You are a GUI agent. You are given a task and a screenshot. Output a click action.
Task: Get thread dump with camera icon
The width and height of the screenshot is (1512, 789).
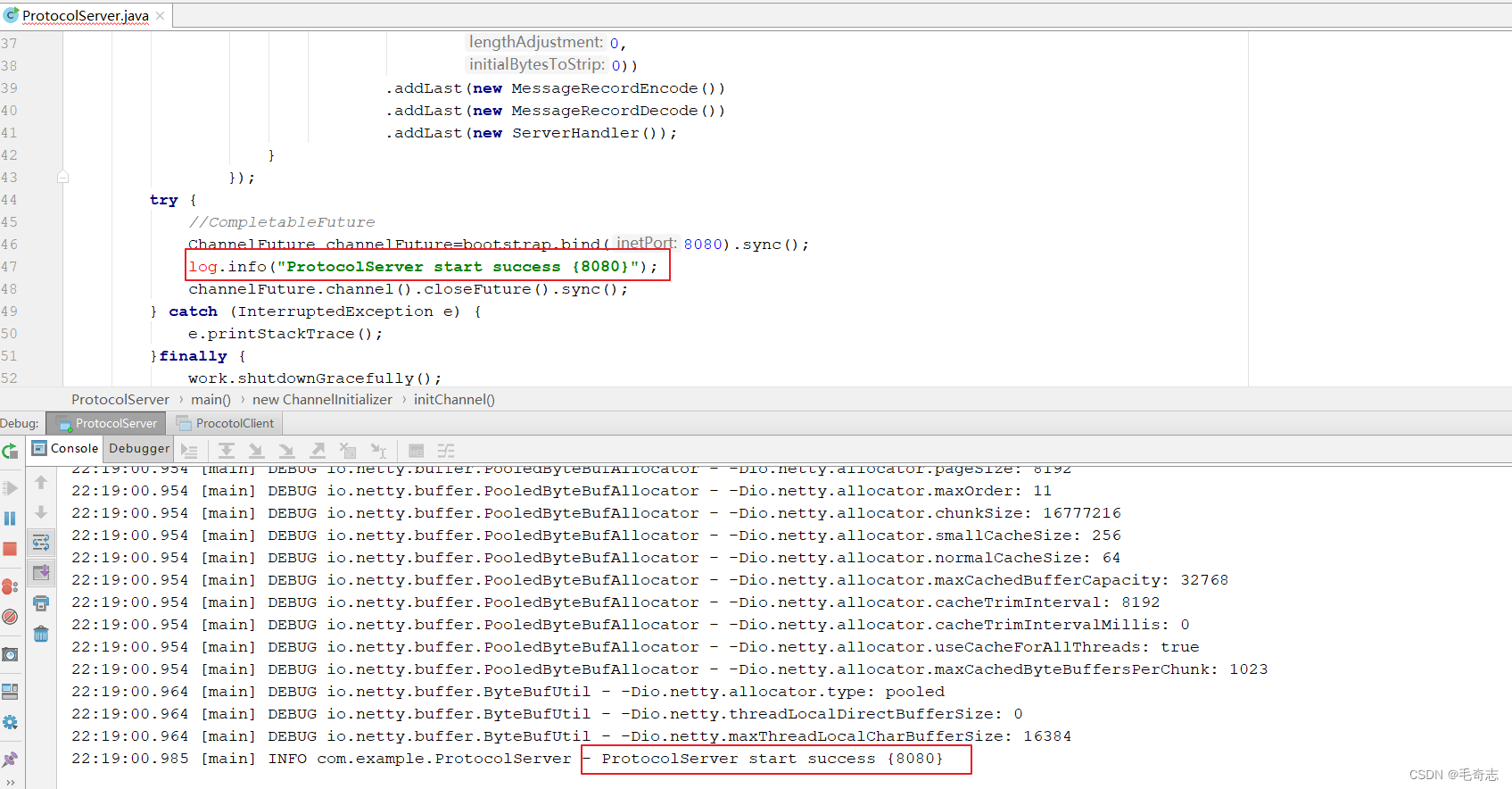(10, 654)
